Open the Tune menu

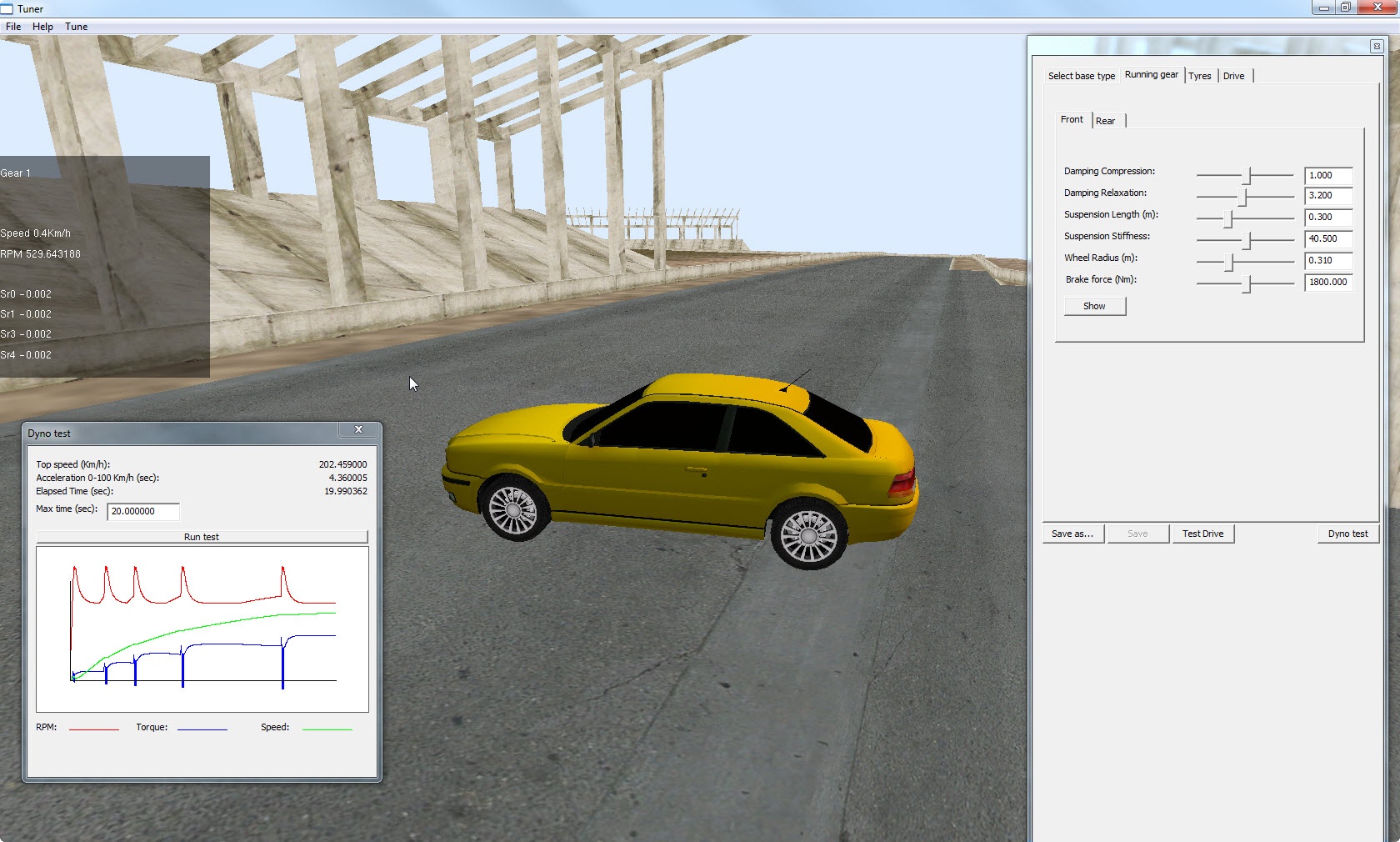[x=77, y=27]
